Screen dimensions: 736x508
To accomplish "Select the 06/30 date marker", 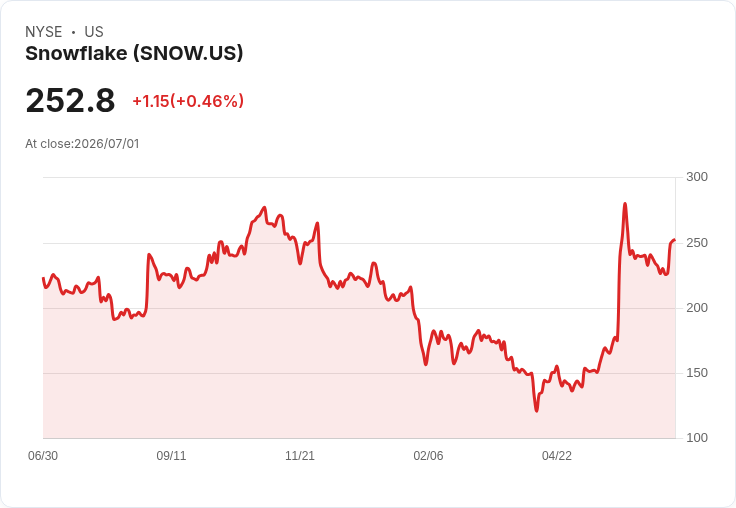I will pyautogui.click(x=43, y=455).
